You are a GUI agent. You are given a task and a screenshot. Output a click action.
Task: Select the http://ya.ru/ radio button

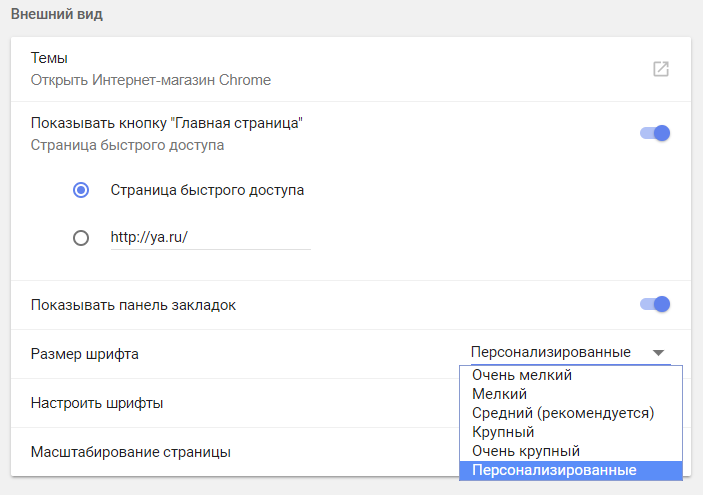[81, 238]
